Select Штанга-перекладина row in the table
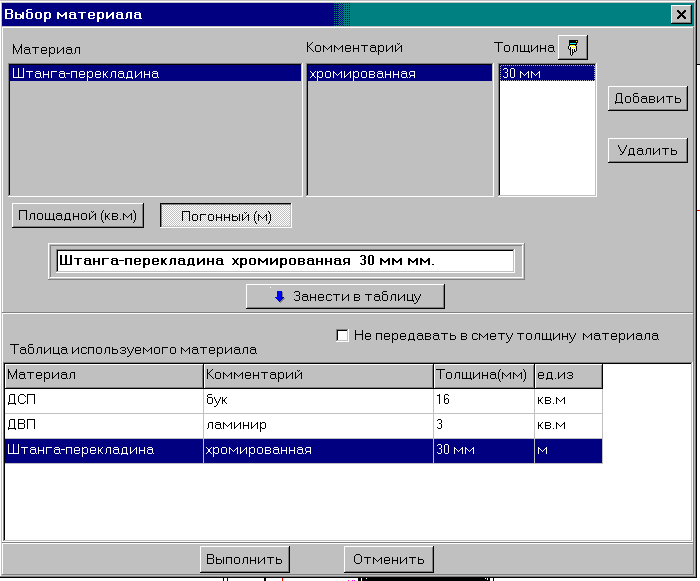The width and height of the screenshot is (700, 581). pos(304,450)
